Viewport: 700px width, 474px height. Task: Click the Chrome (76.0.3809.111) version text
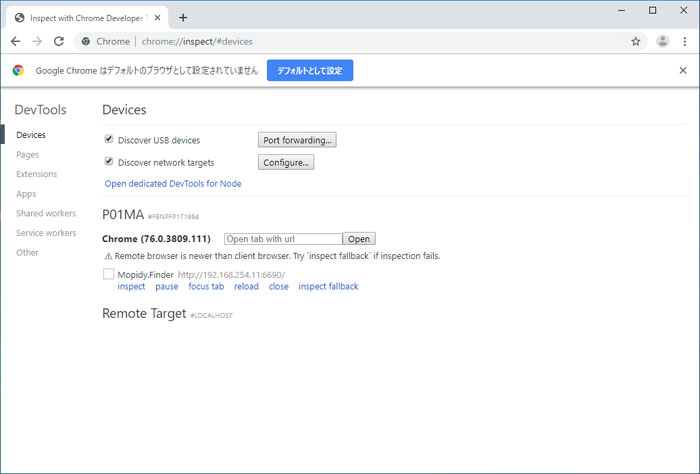click(156, 239)
